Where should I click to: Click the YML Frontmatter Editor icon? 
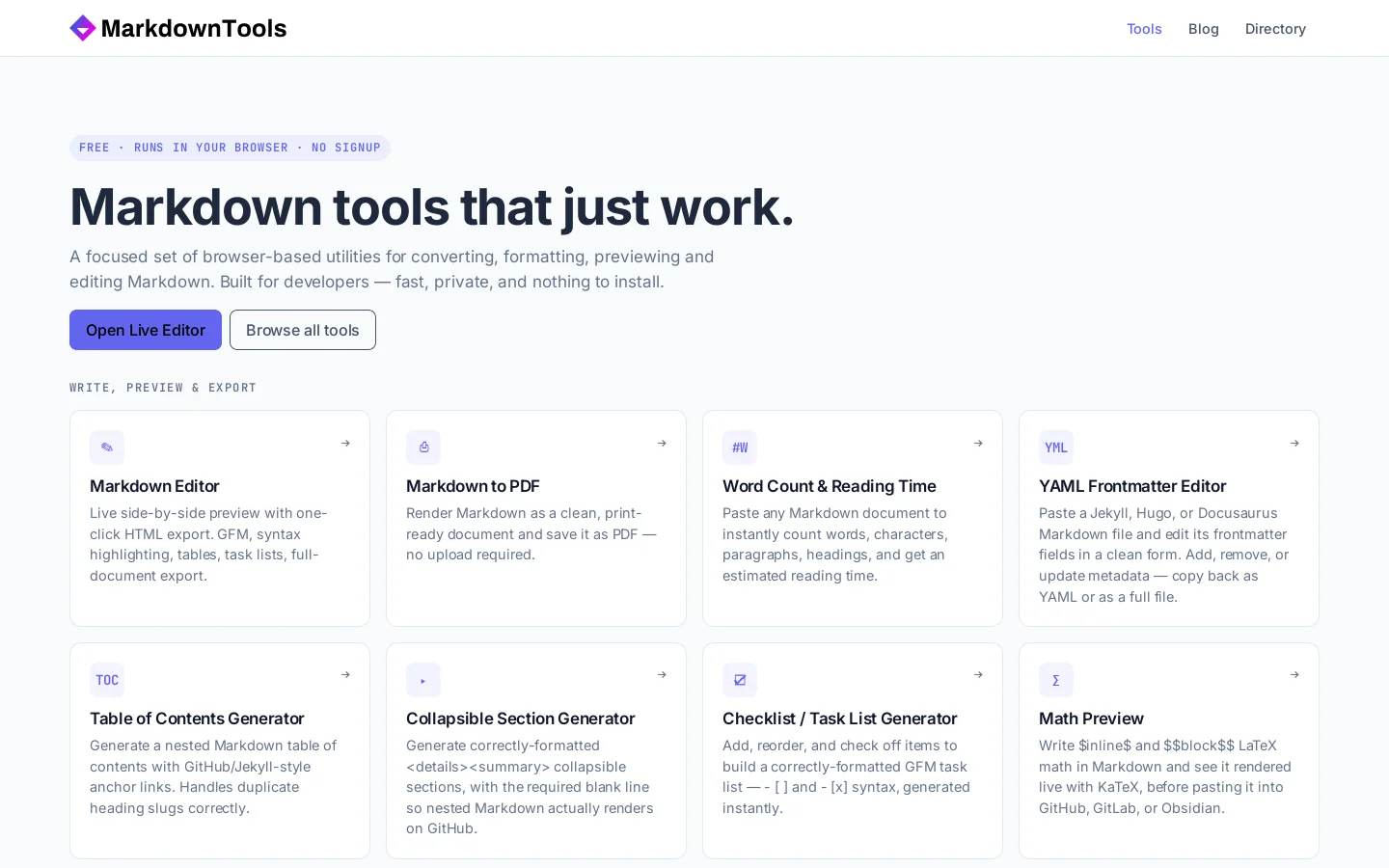pos(1056,448)
